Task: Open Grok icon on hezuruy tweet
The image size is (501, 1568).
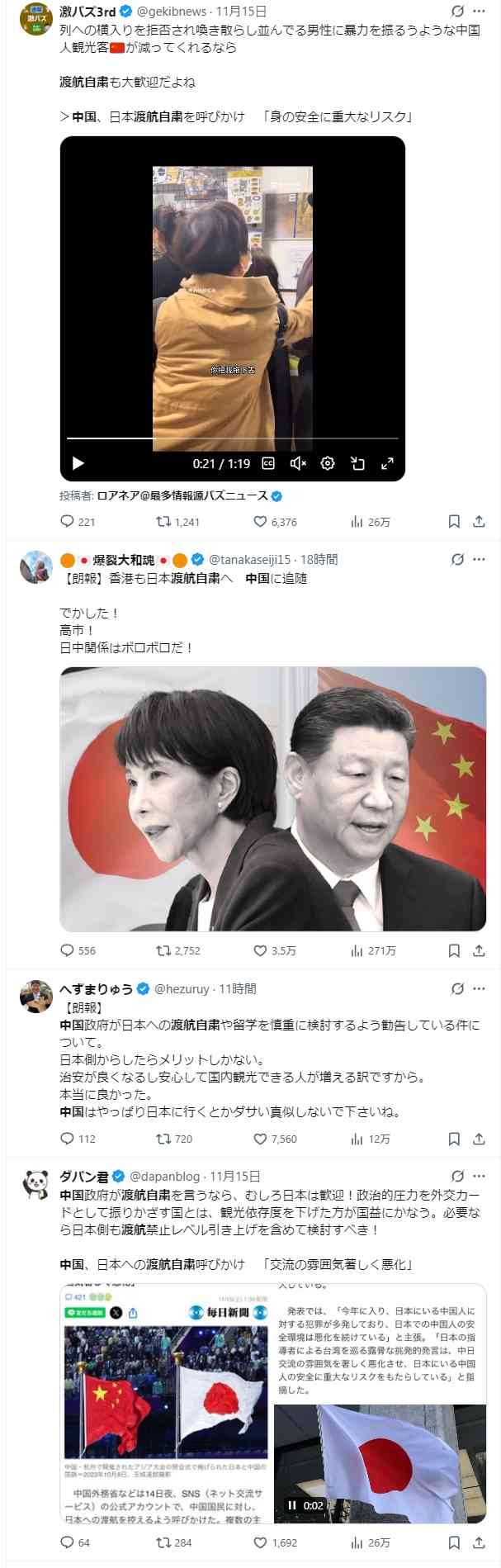Action: tap(457, 988)
